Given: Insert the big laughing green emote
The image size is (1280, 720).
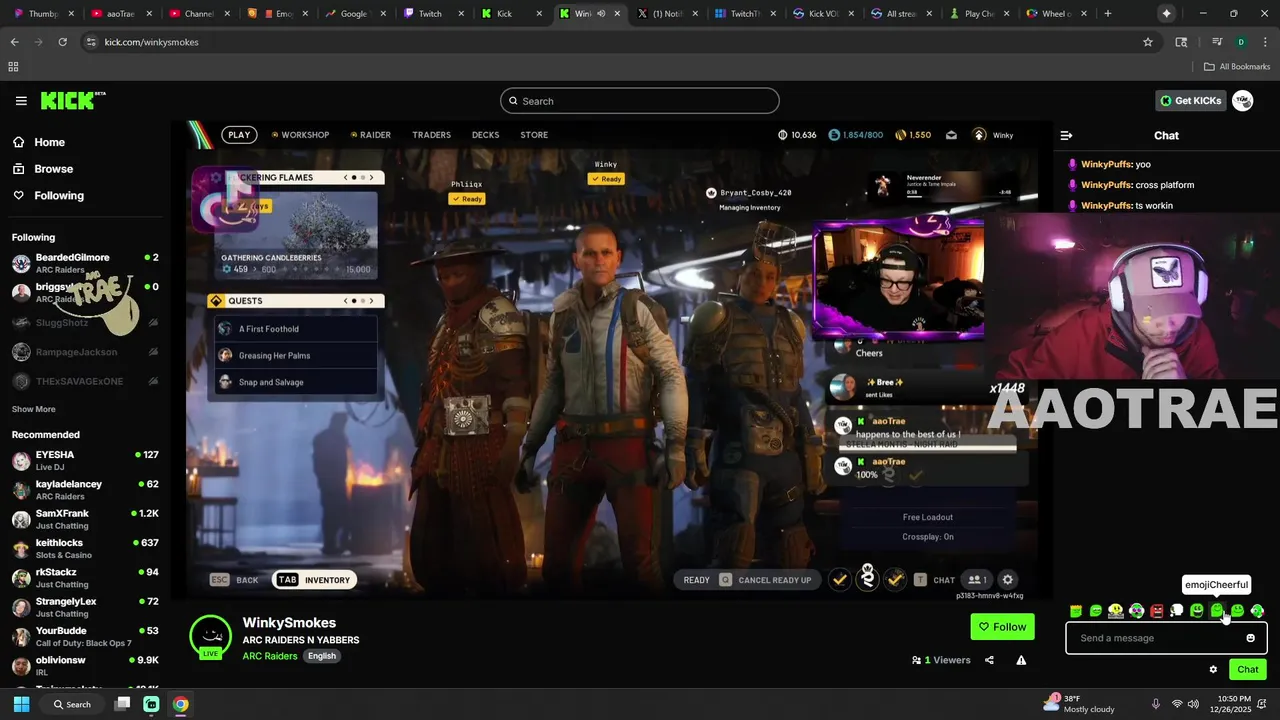Looking at the screenshot, I should pos(1197,611).
